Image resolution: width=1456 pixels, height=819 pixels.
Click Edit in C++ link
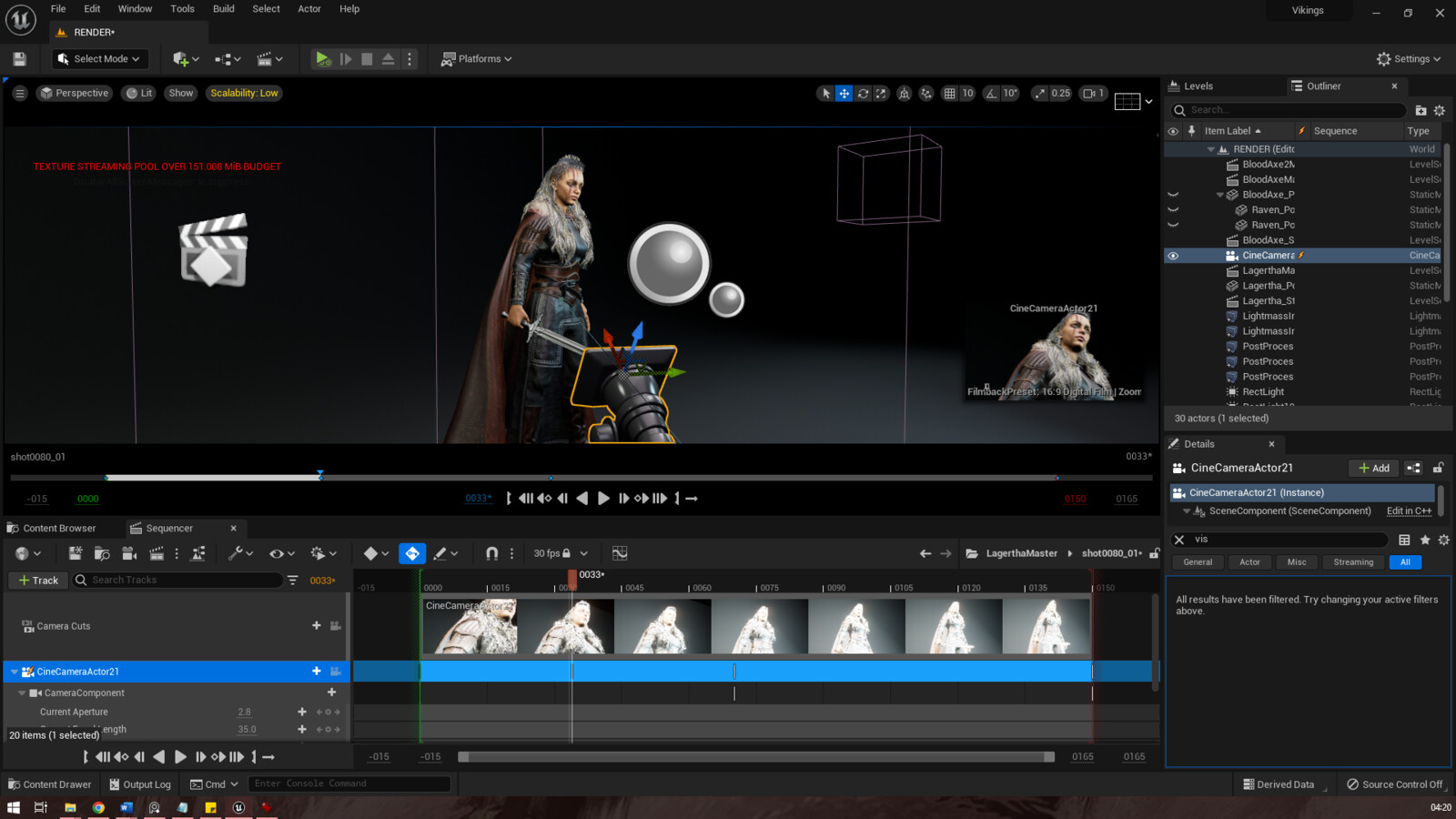(1409, 511)
